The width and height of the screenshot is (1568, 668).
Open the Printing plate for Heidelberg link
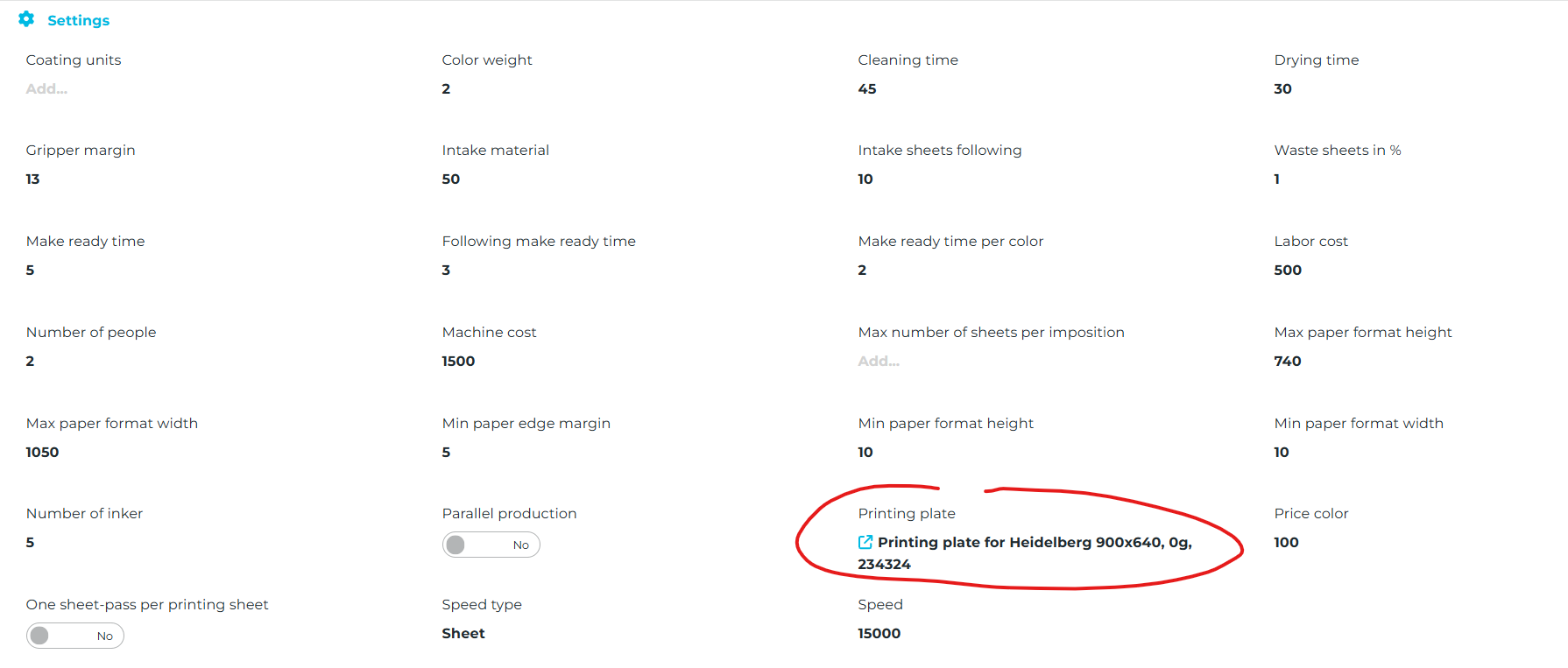(x=1034, y=543)
